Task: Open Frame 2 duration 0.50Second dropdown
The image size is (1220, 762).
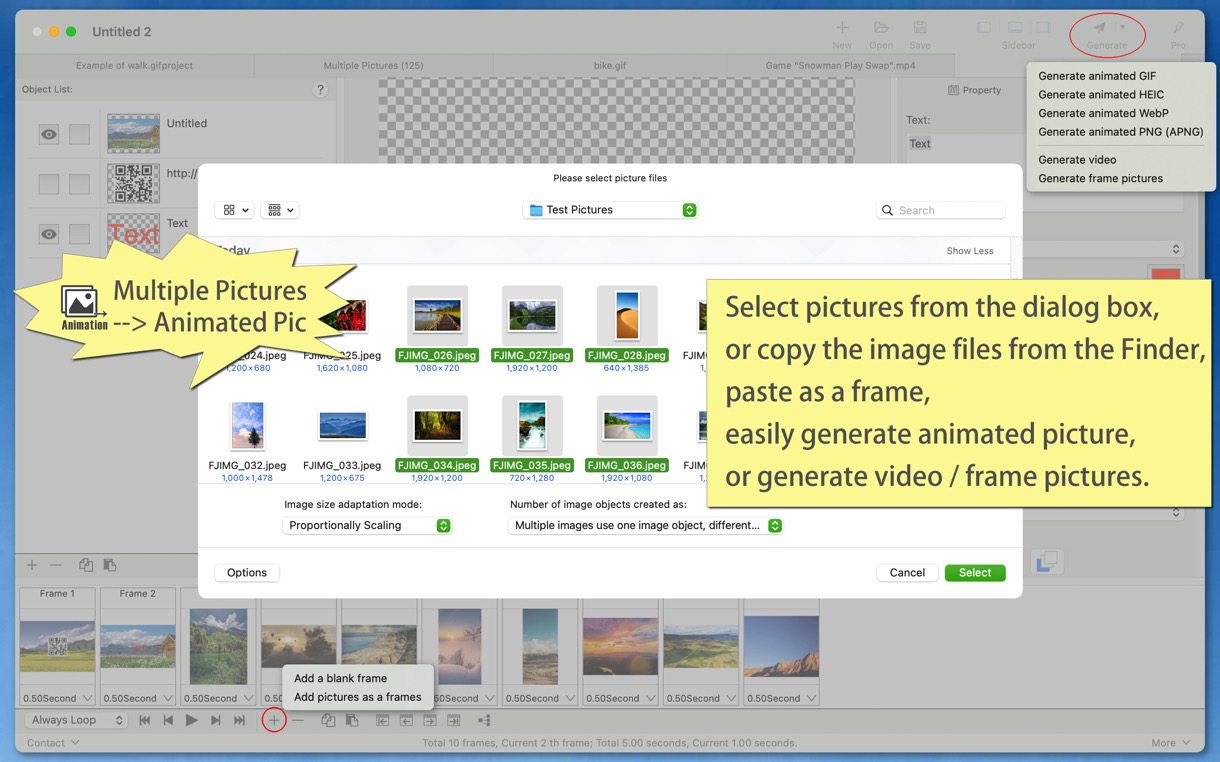Action: 137,698
